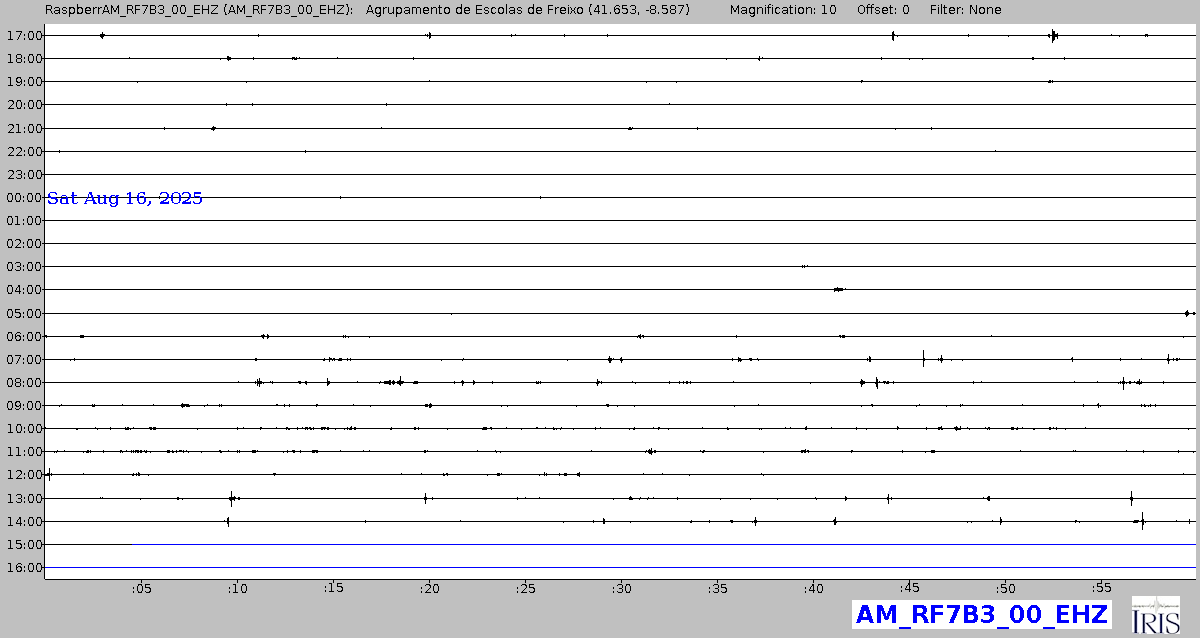Click the blue current-time line on 15:00 row
The width and height of the screenshot is (1200, 638).
(x=660, y=544)
